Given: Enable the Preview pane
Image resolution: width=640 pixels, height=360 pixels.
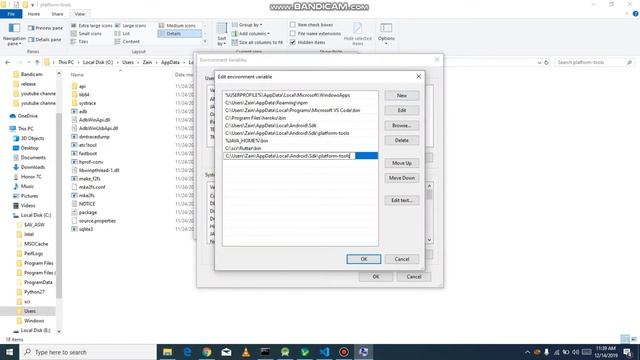Looking at the screenshot, I should (x=45, y=28).
